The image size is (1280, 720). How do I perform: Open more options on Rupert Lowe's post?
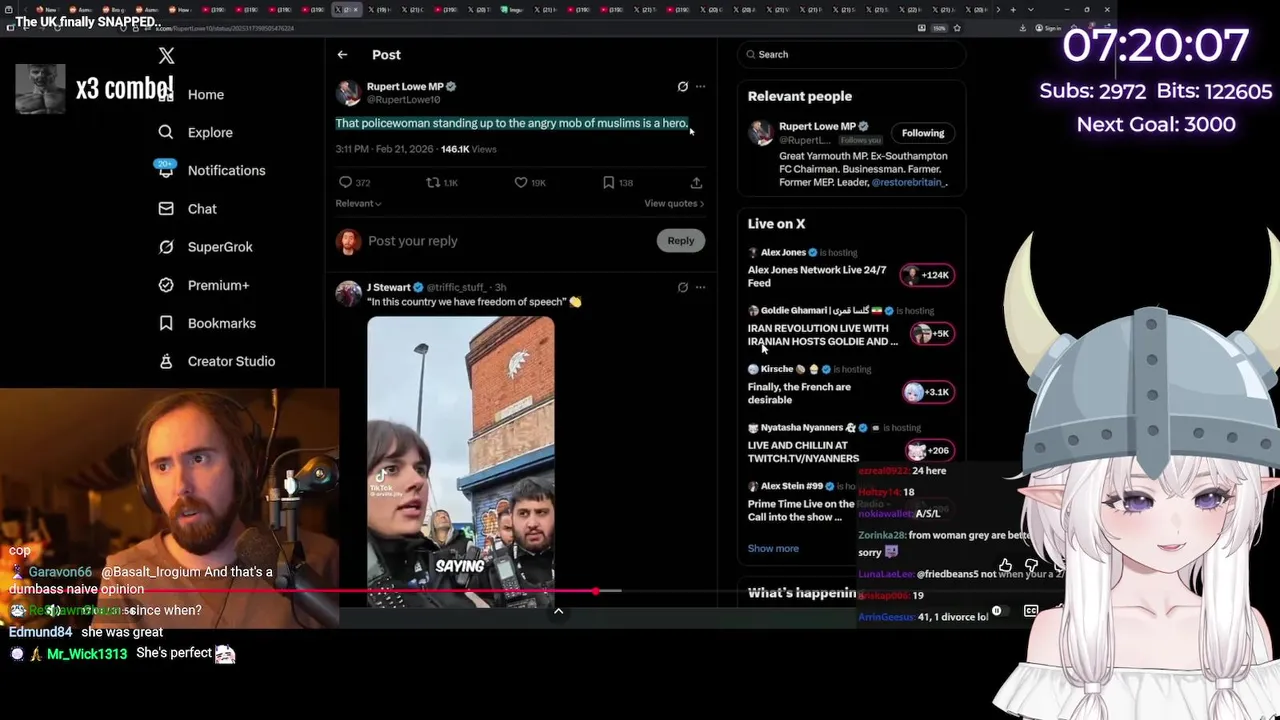pos(700,87)
